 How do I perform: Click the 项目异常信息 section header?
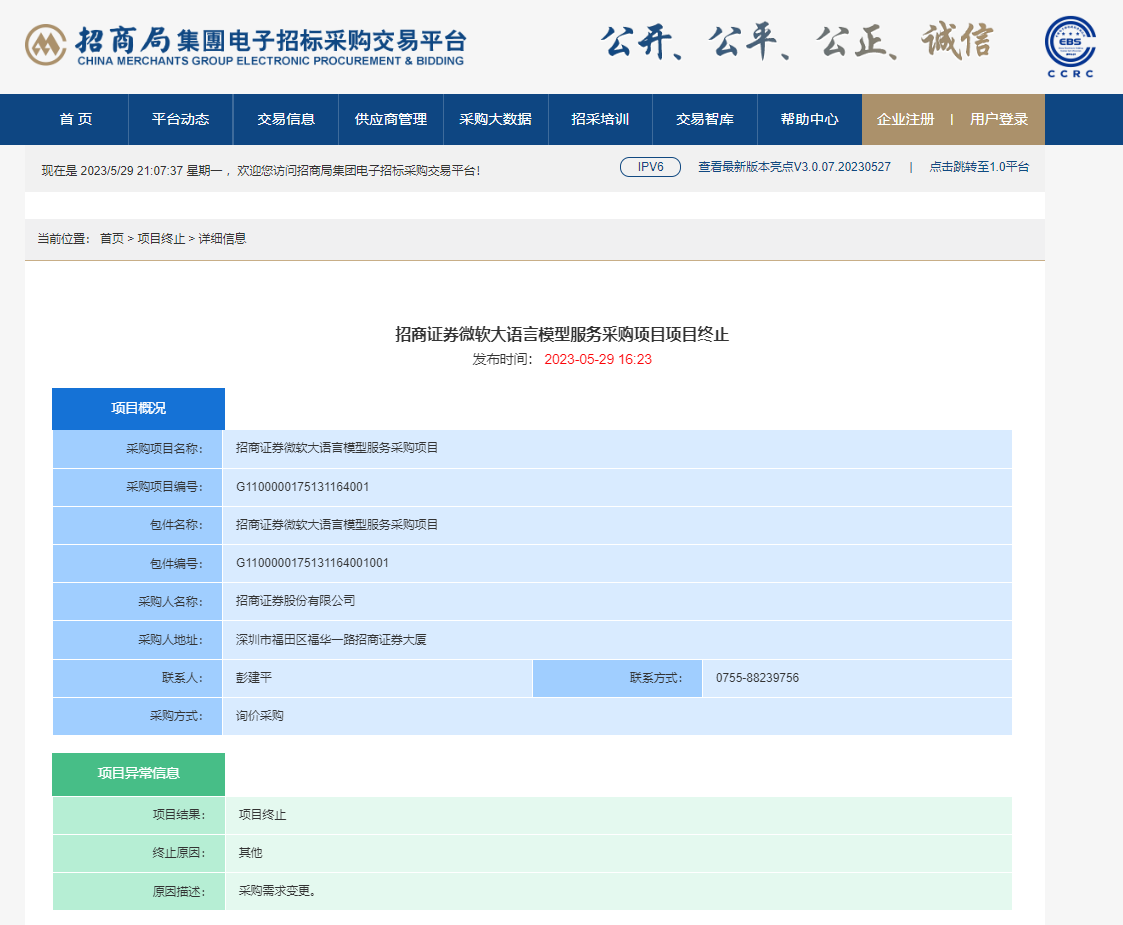(x=138, y=774)
